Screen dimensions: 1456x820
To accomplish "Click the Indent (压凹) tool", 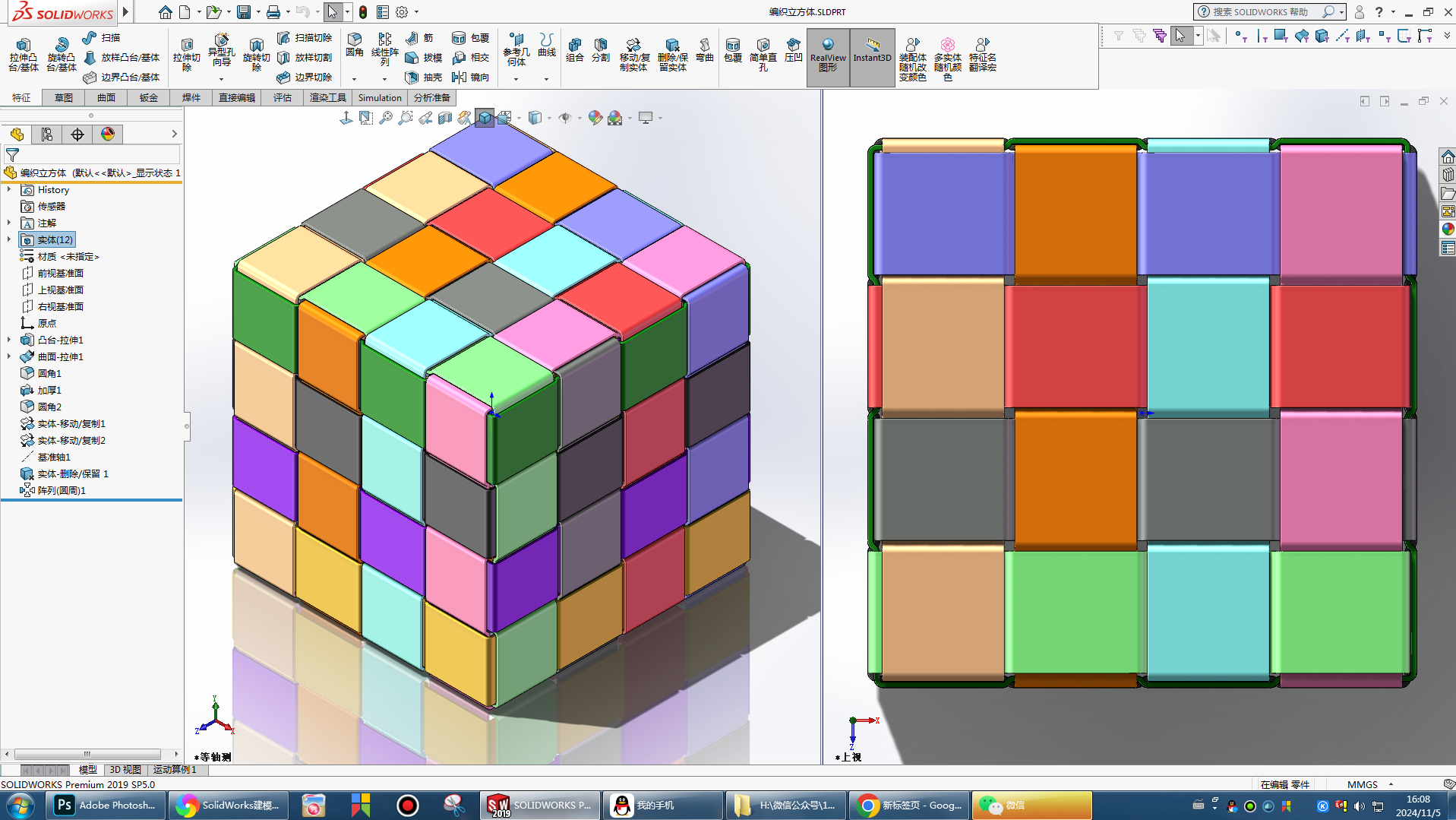I will point(794,50).
